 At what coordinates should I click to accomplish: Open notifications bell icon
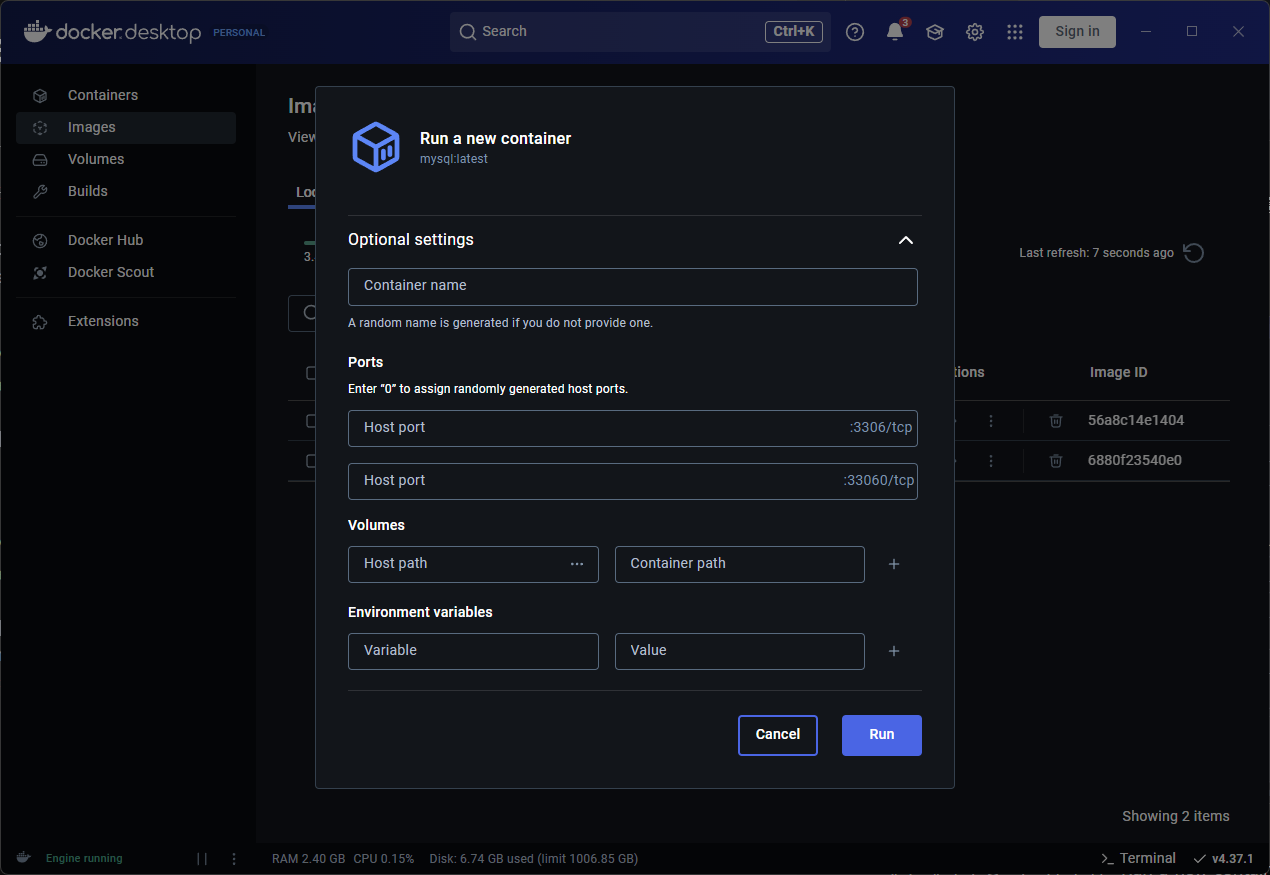coord(895,32)
